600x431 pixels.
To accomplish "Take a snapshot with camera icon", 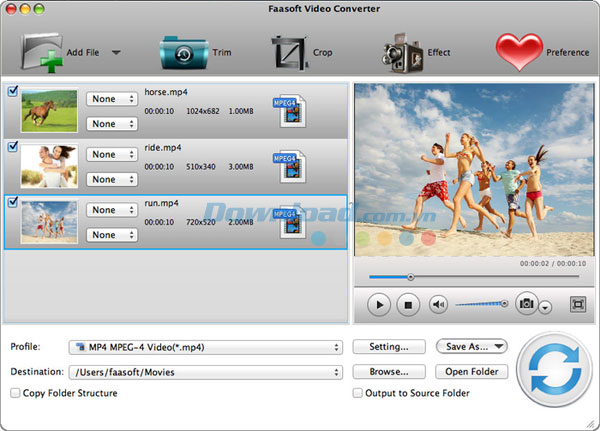I will click(x=527, y=304).
